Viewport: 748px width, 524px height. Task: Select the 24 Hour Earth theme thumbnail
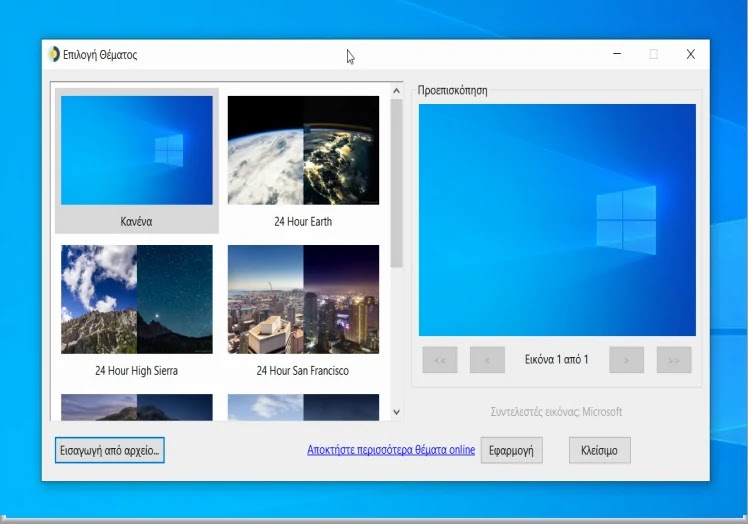303,150
